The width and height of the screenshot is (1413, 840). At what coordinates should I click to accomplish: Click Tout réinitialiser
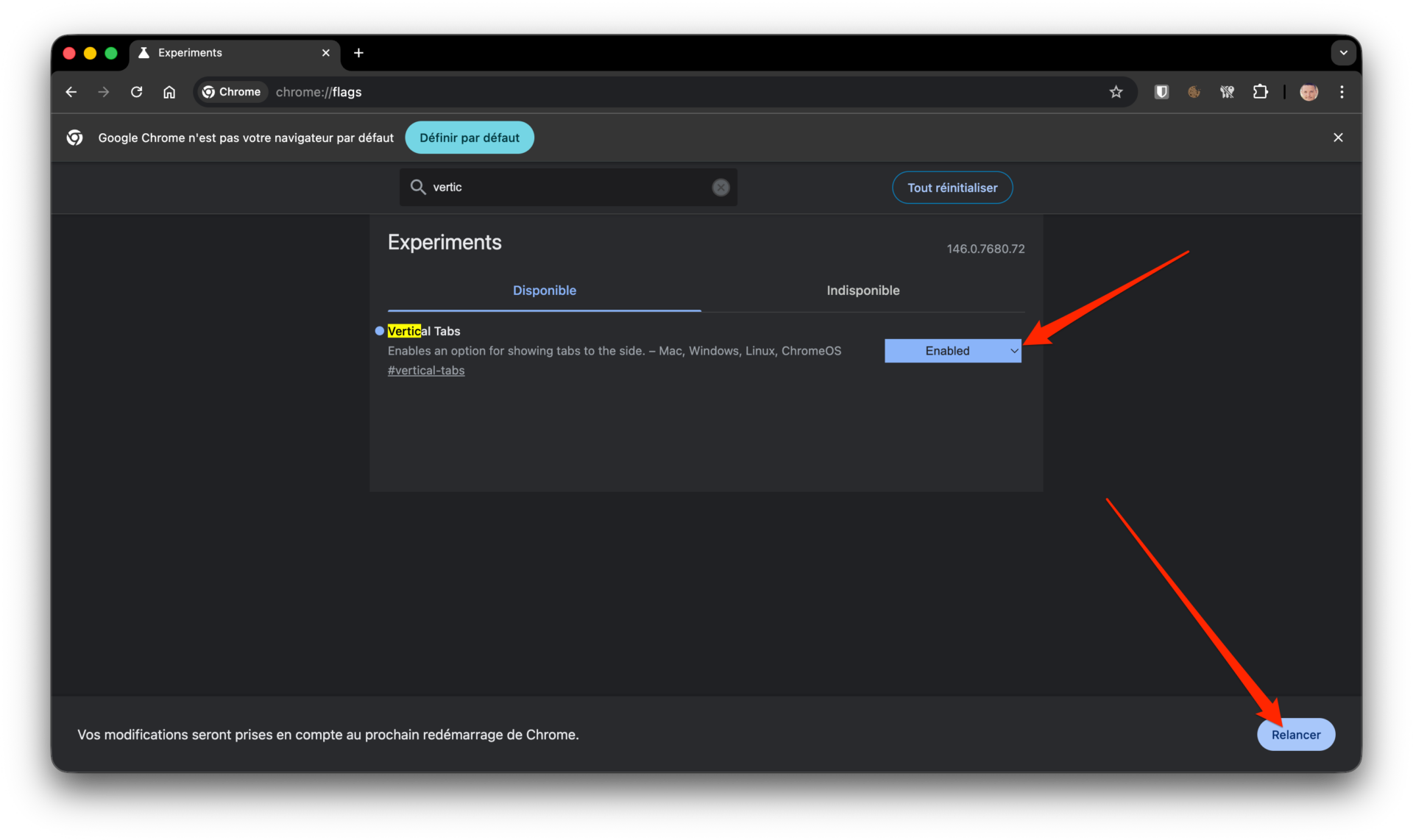coord(952,187)
